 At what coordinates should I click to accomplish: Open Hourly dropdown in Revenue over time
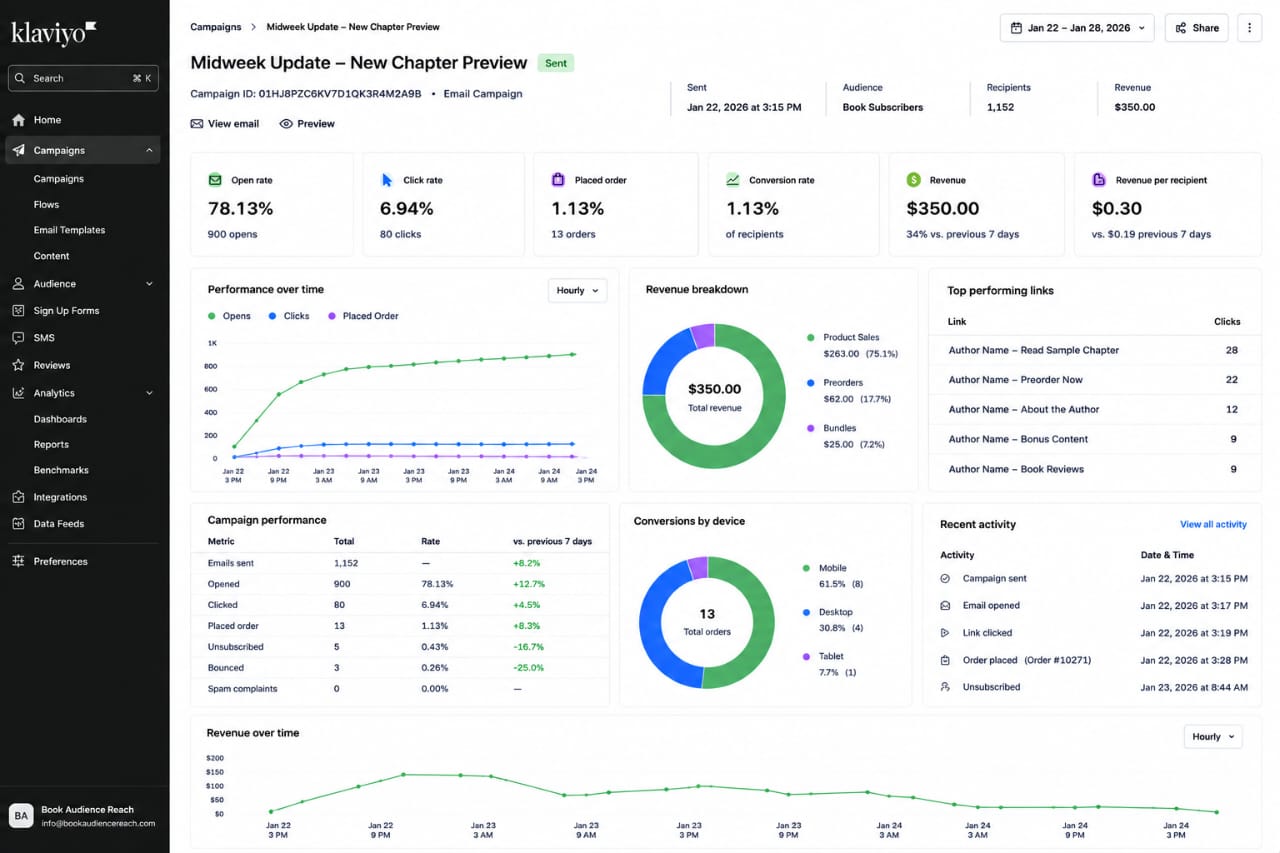1213,737
